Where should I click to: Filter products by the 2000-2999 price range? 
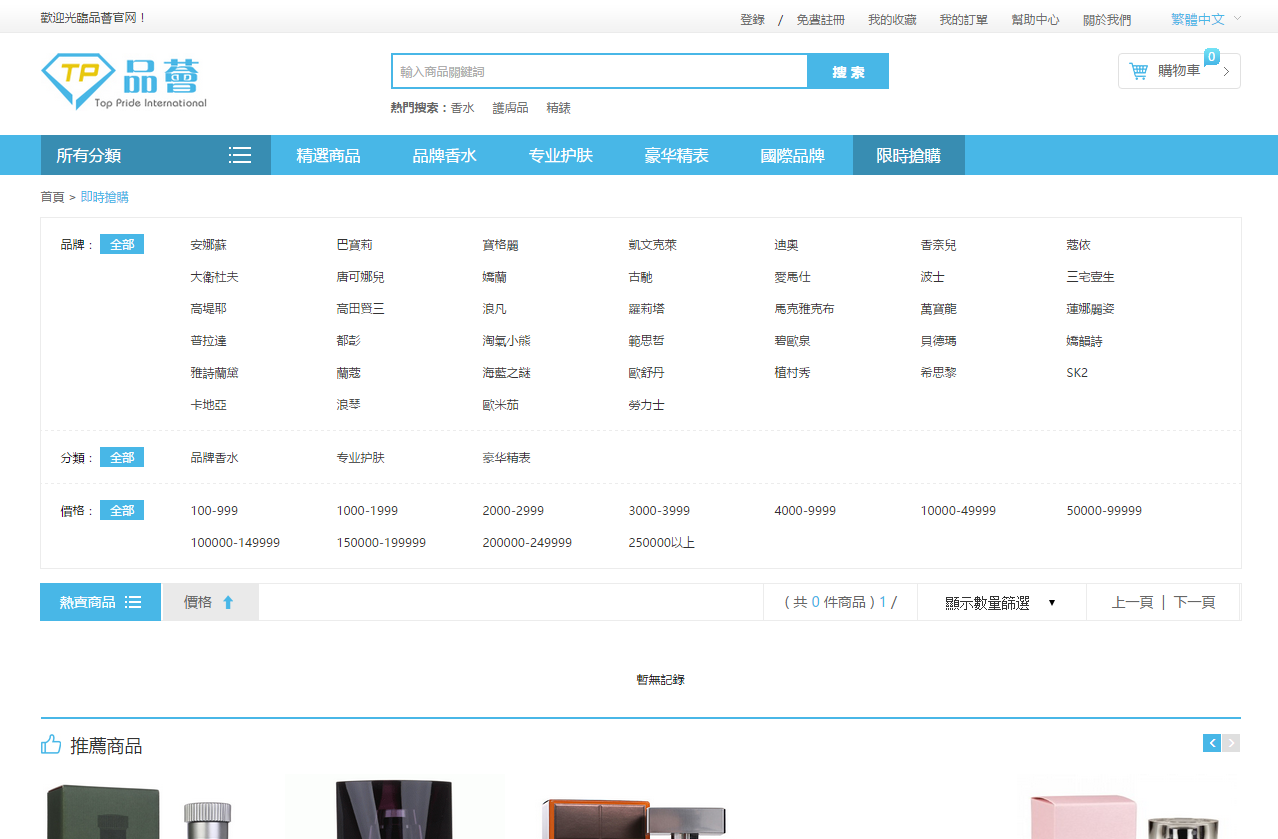(x=513, y=510)
